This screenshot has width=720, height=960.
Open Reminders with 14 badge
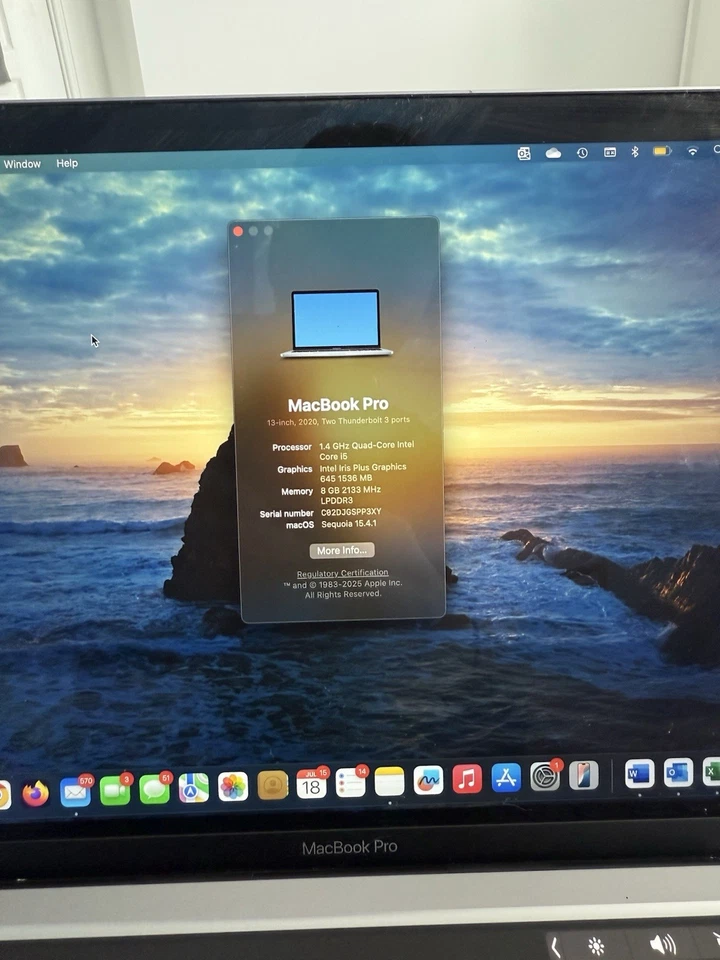coord(351,782)
